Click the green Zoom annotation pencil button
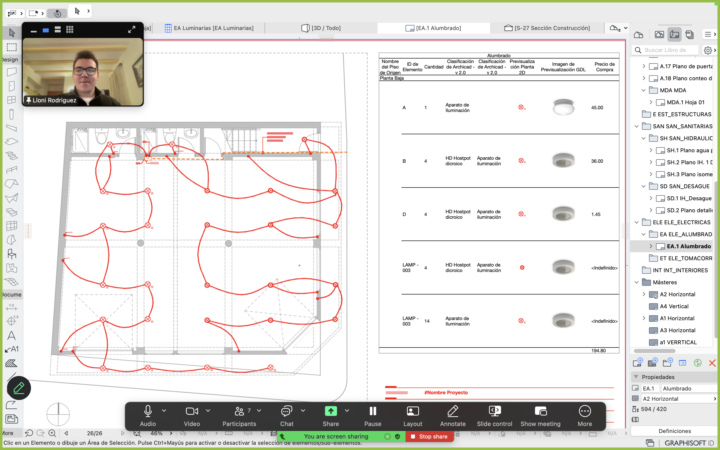This screenshot has width=720, height=450. coord(19,388)
